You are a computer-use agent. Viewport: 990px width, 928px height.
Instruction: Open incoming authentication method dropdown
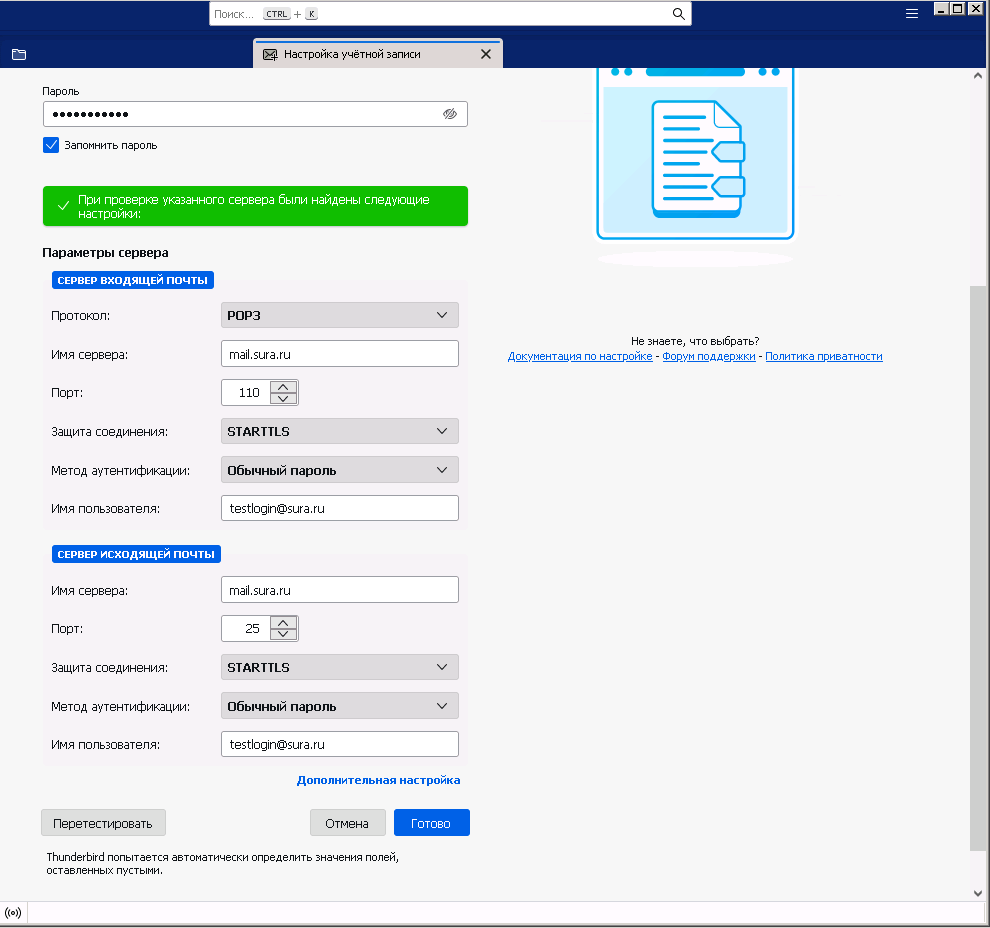(x=339, y=470)
